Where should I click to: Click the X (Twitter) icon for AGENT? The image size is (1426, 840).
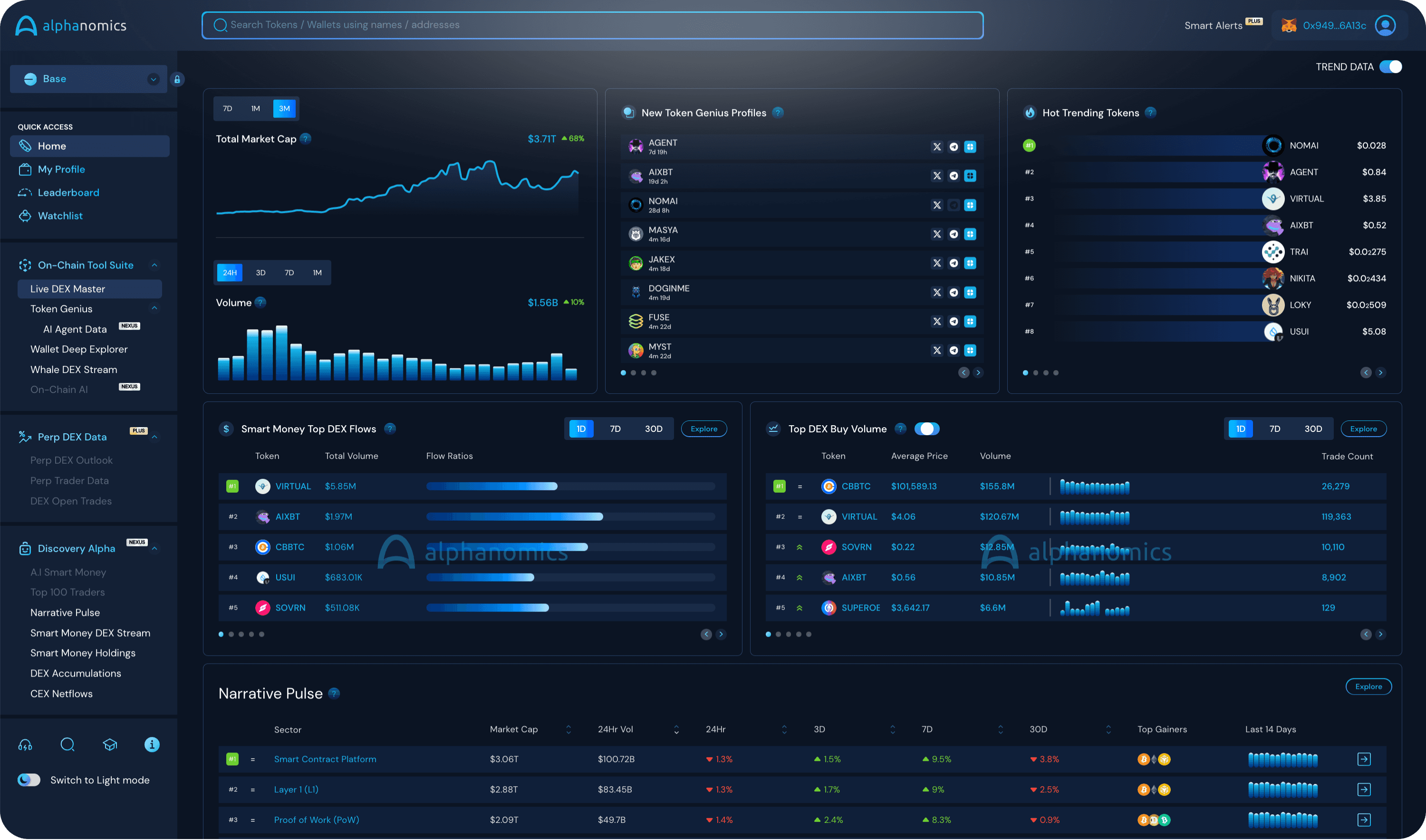[x=937, y=147]
